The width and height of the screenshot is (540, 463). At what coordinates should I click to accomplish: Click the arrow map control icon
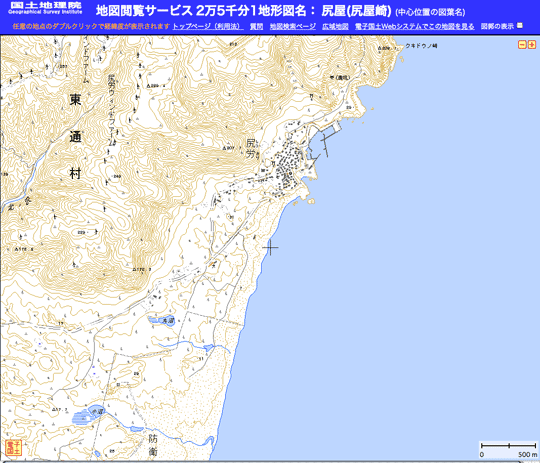[532, 44]
